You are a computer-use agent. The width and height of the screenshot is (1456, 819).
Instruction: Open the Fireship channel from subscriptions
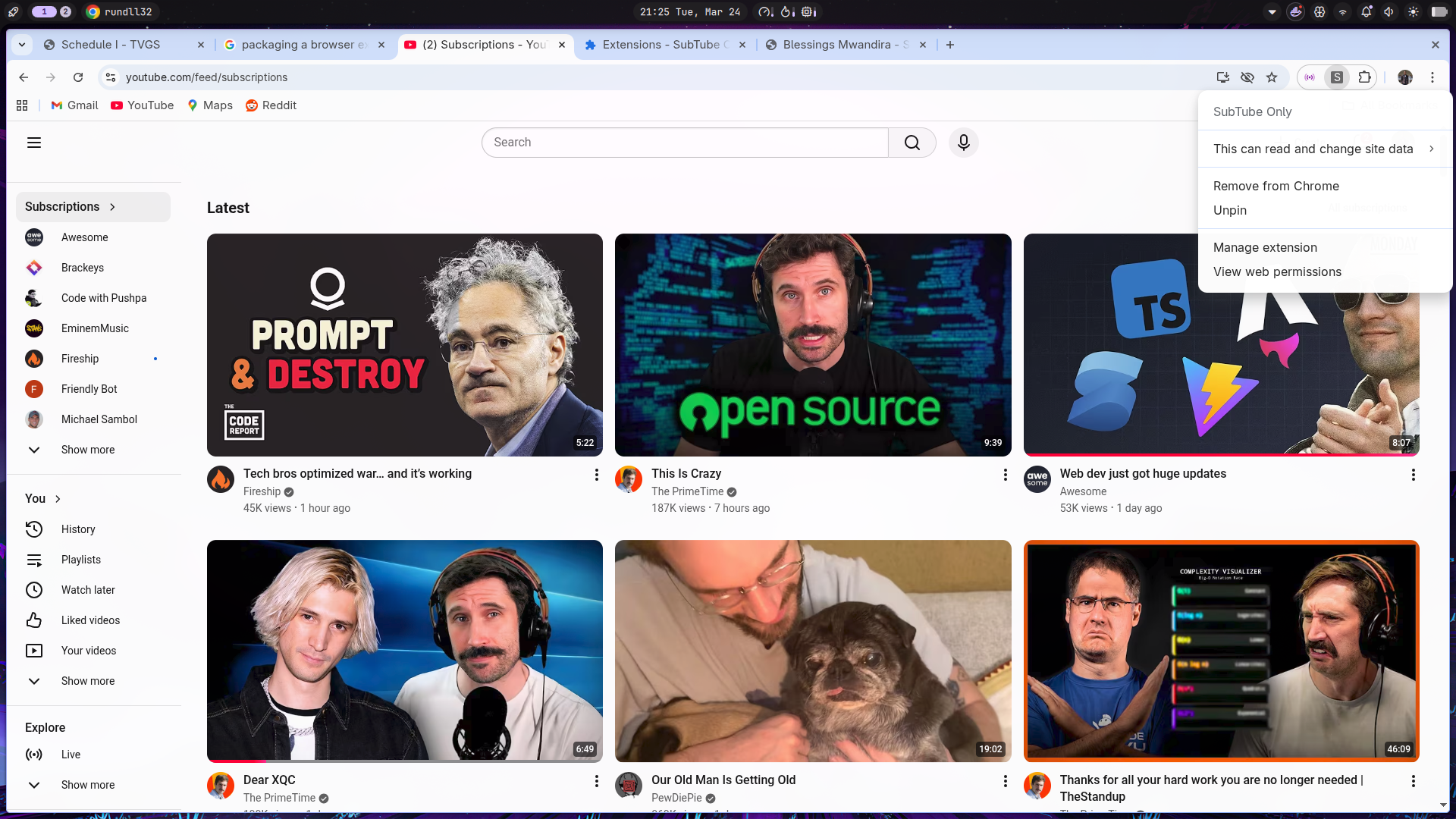(80, 359)
